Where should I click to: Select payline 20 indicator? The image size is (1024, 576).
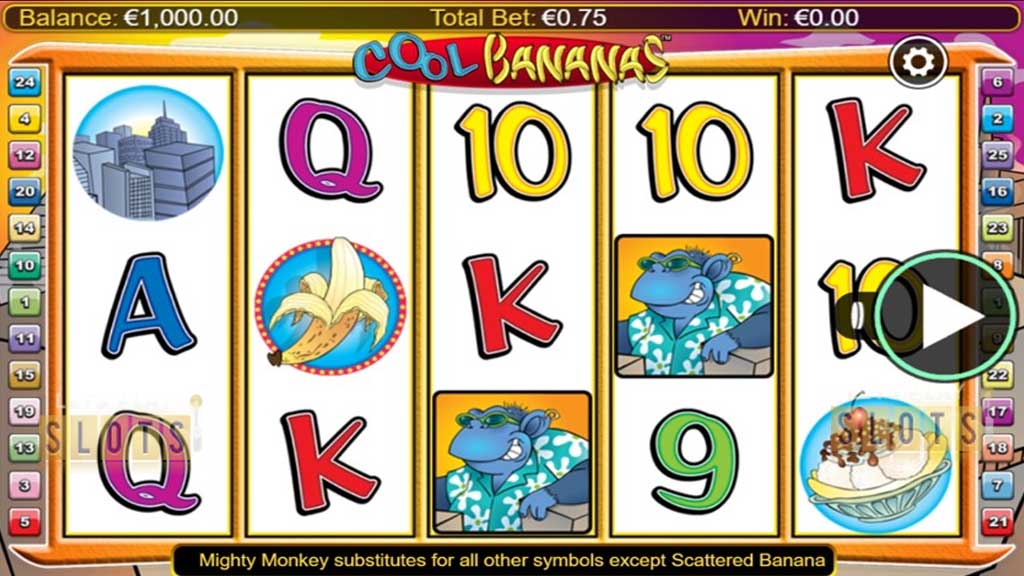coord(24,192)
